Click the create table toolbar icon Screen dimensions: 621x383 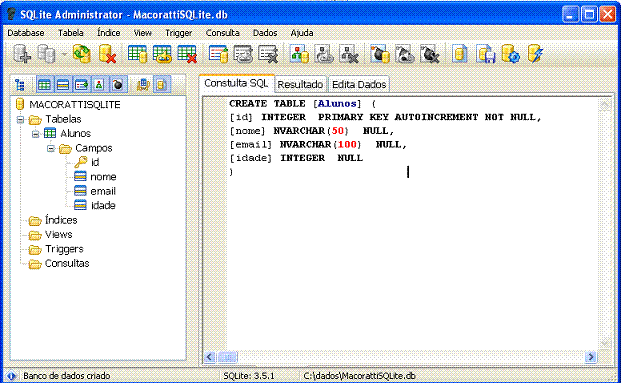137,53
